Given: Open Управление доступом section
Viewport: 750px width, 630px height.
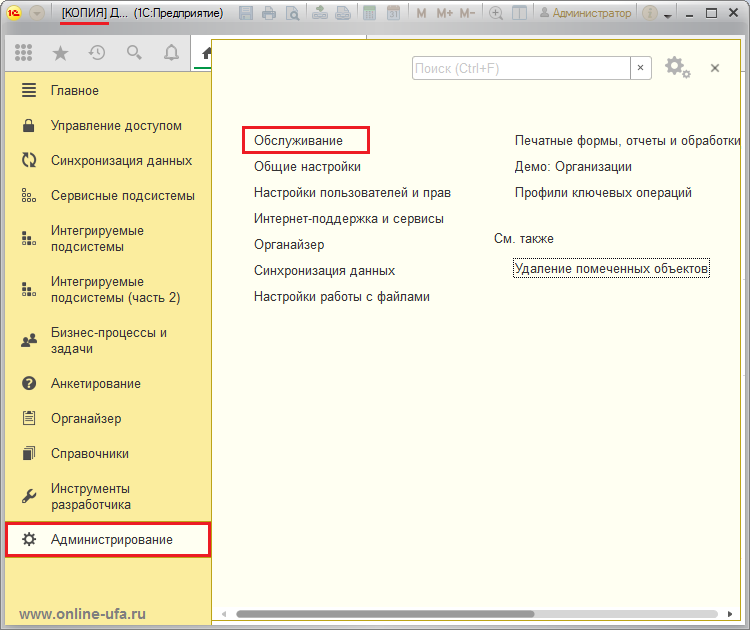Looking at the screenshot, I should click(x=116, y=126).
